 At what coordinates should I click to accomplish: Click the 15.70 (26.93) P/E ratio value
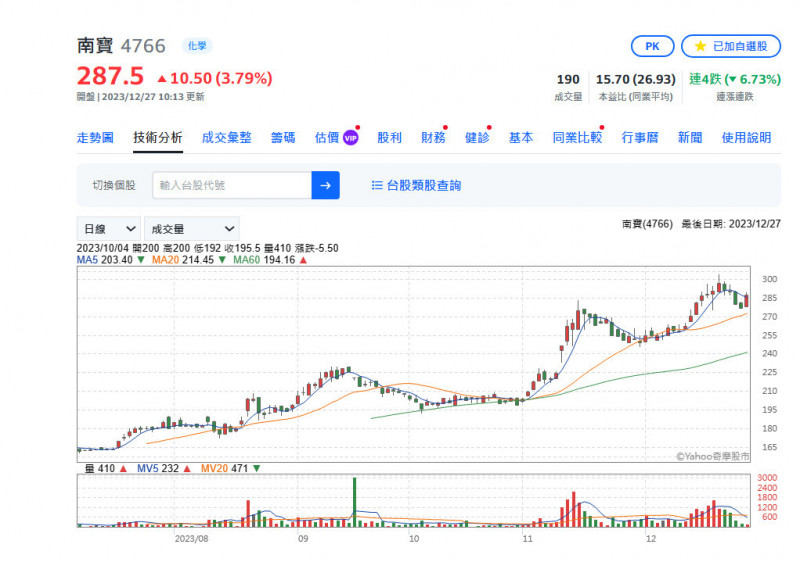pos(636,80)
